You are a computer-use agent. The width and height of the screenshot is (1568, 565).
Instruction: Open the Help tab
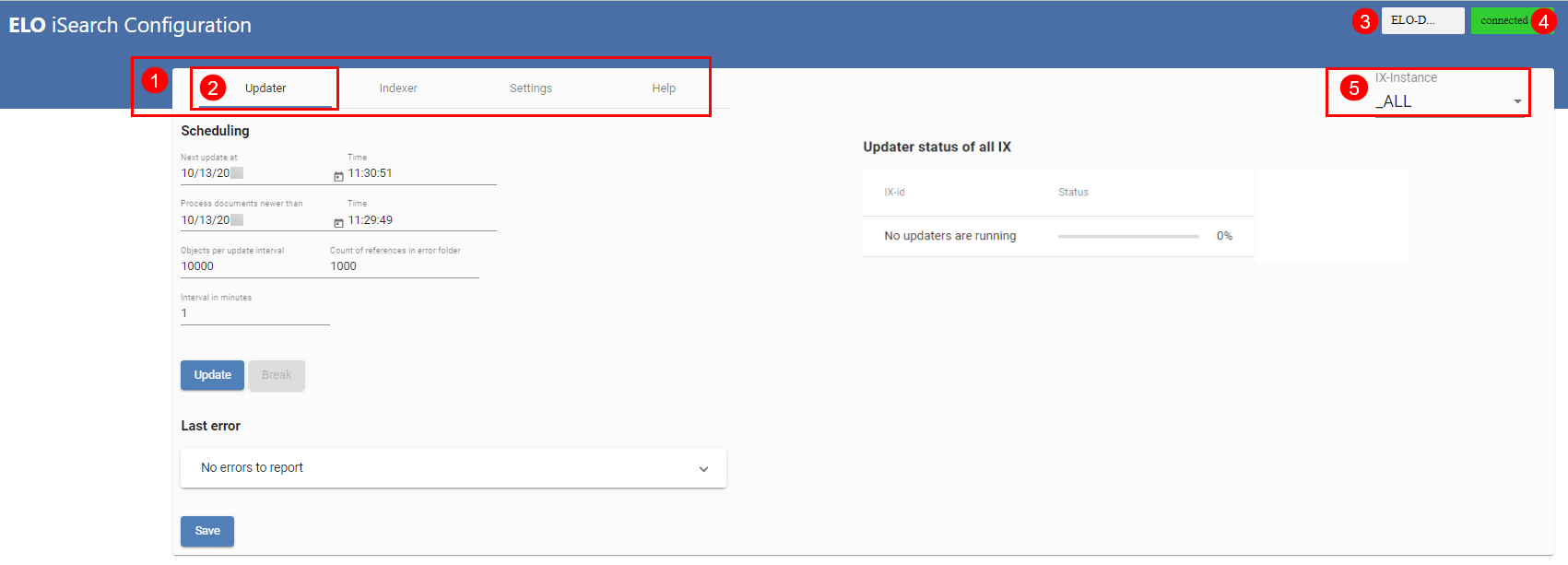[x=664, y=88]
